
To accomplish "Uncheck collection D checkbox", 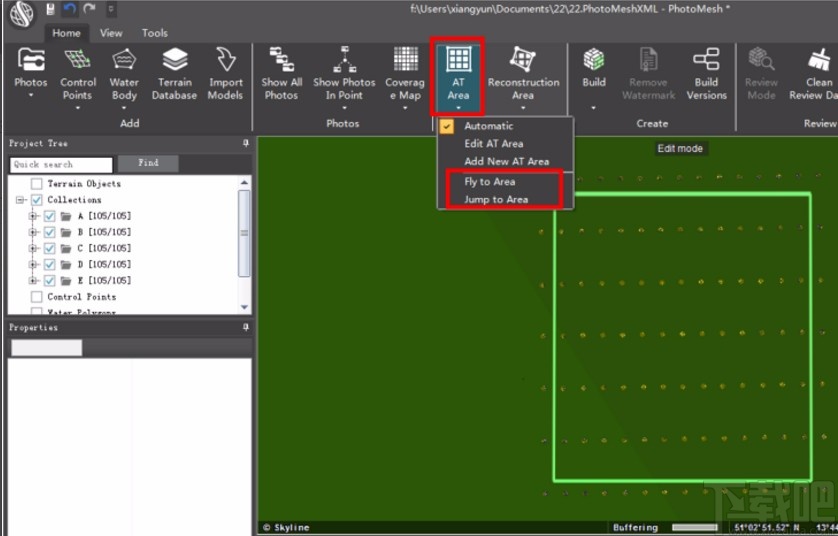I will pyautogui.click(x=49, y=265).
